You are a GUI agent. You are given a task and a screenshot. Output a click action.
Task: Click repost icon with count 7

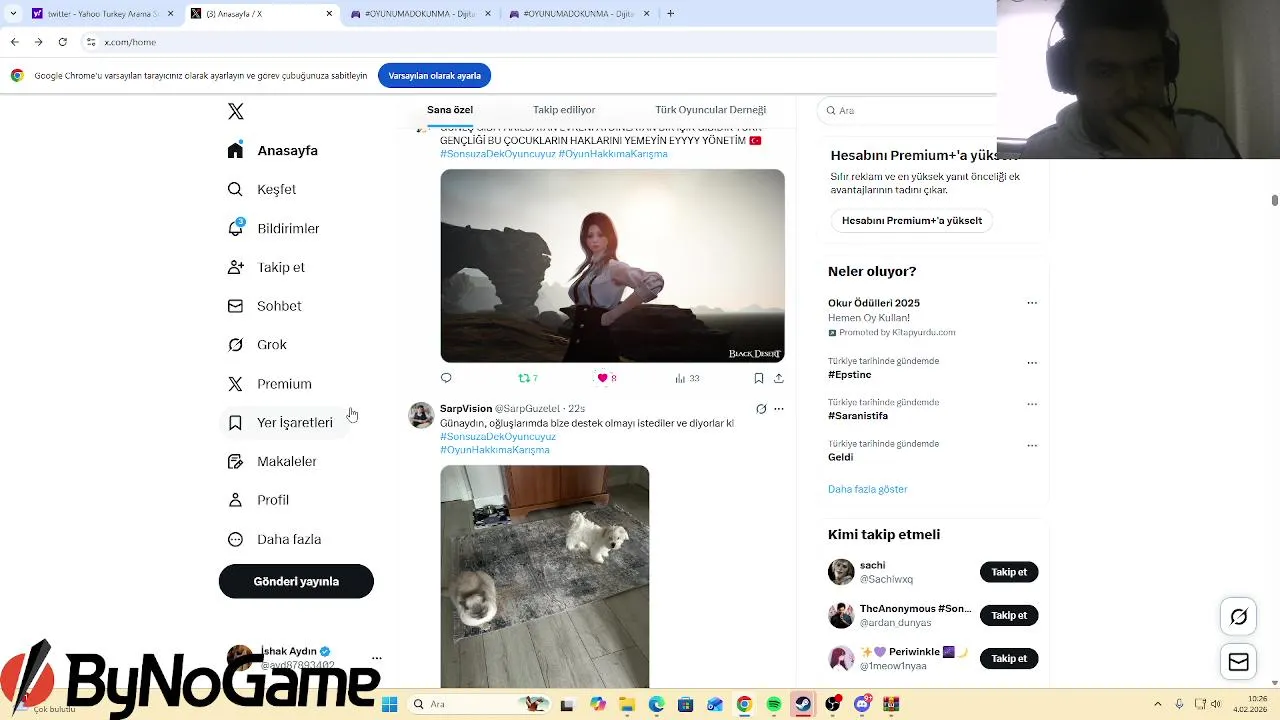pos(527,378)
